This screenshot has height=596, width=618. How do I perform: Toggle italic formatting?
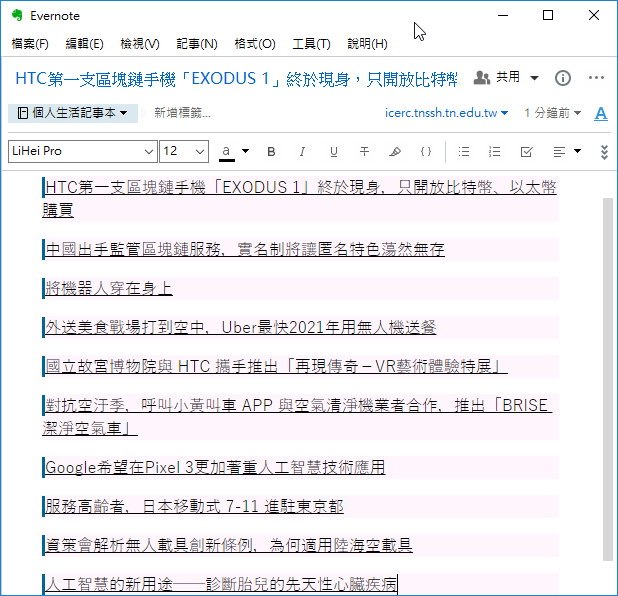302,152
